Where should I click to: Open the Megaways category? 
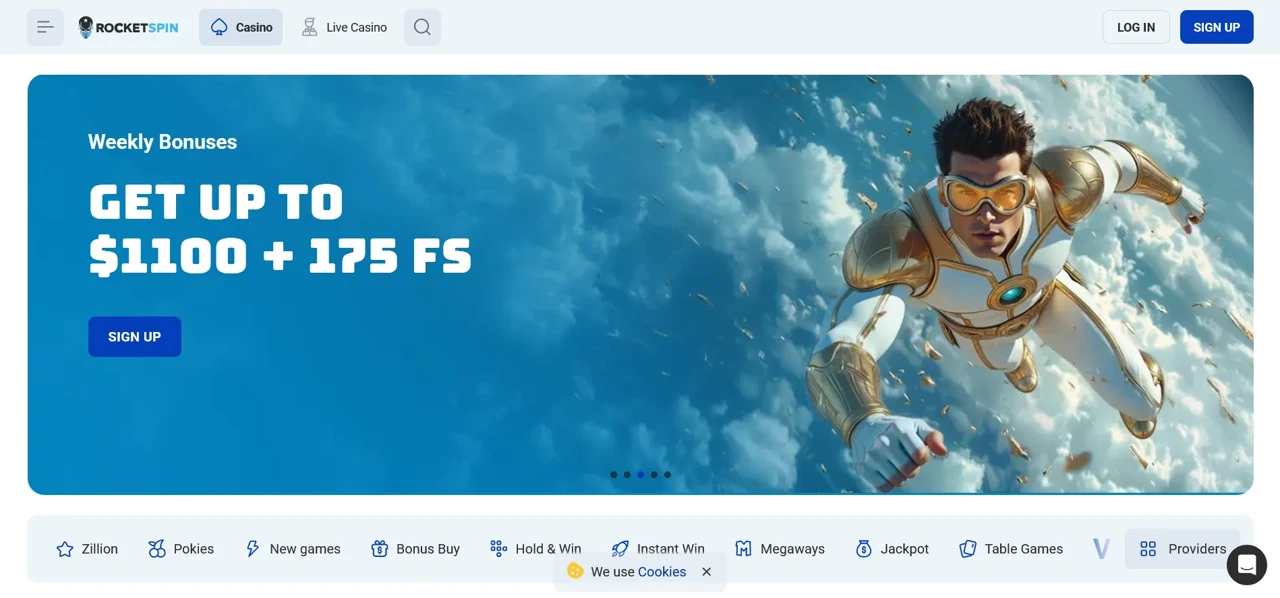point(780,549)
